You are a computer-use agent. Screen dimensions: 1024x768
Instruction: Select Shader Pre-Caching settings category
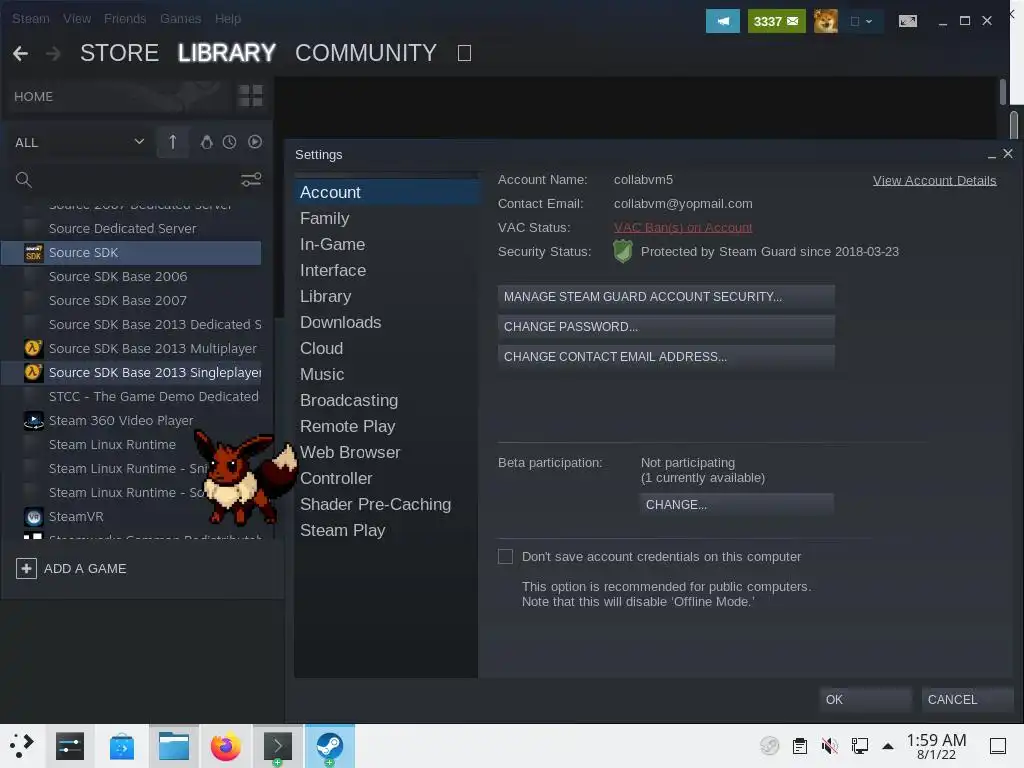[386, 505]
